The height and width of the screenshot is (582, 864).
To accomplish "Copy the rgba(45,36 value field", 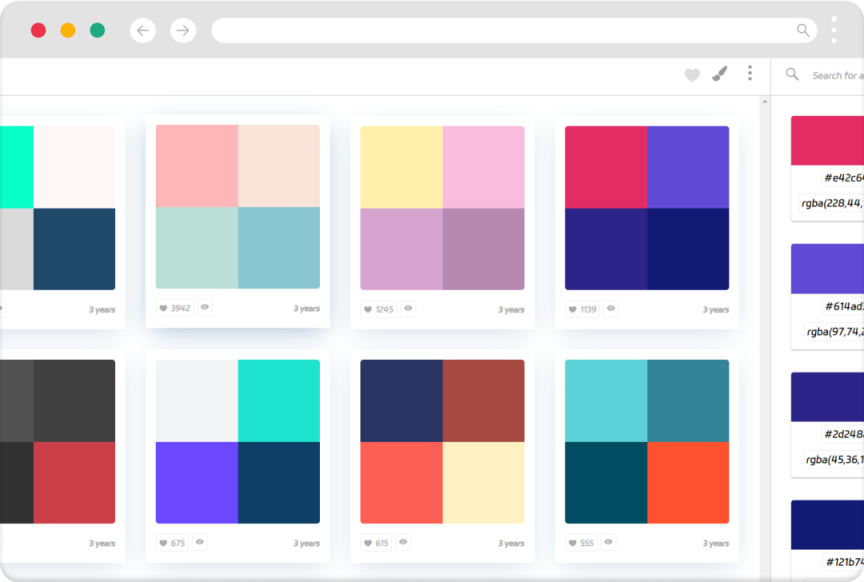I will [x=833, y=460].
